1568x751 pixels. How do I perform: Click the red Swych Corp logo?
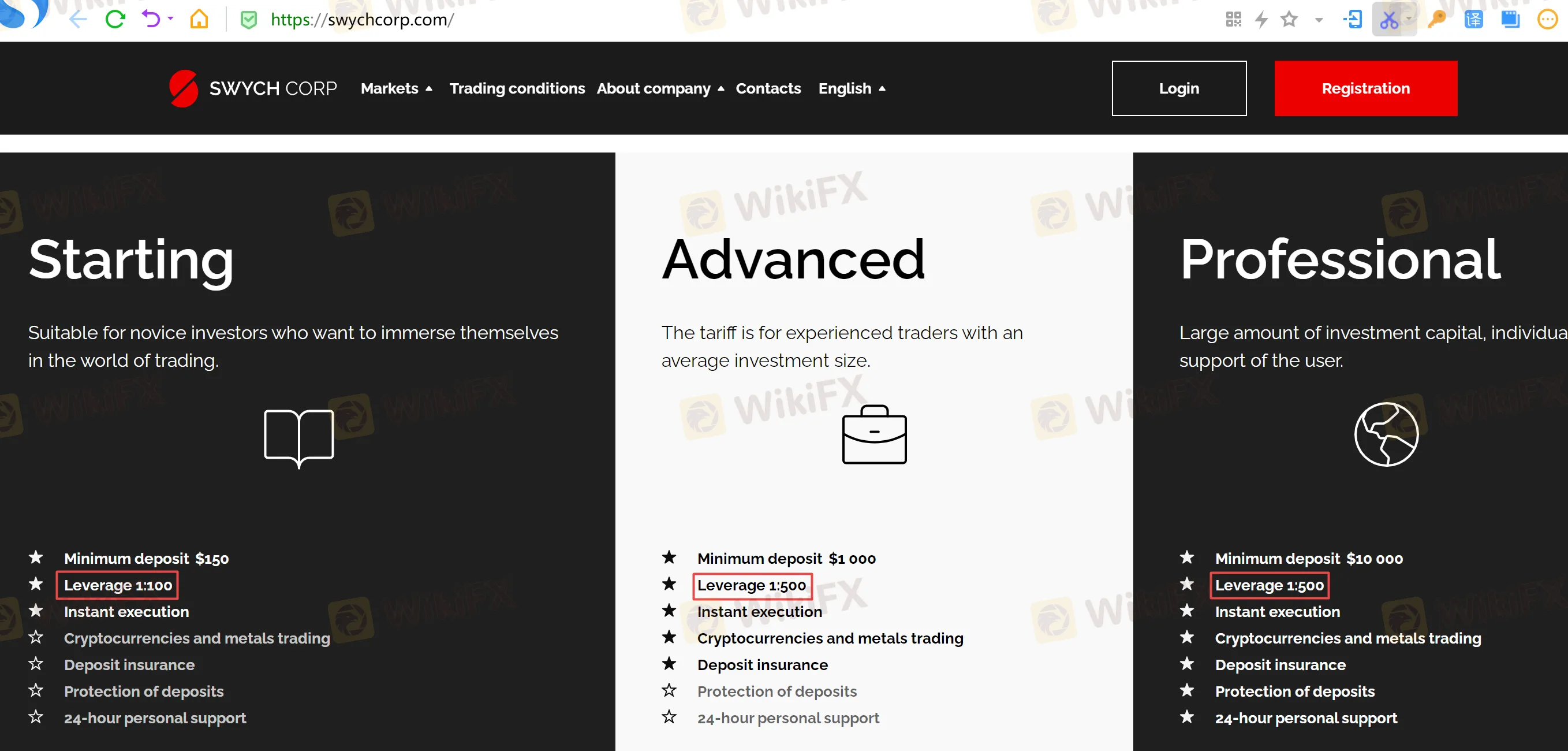(183, 88)
